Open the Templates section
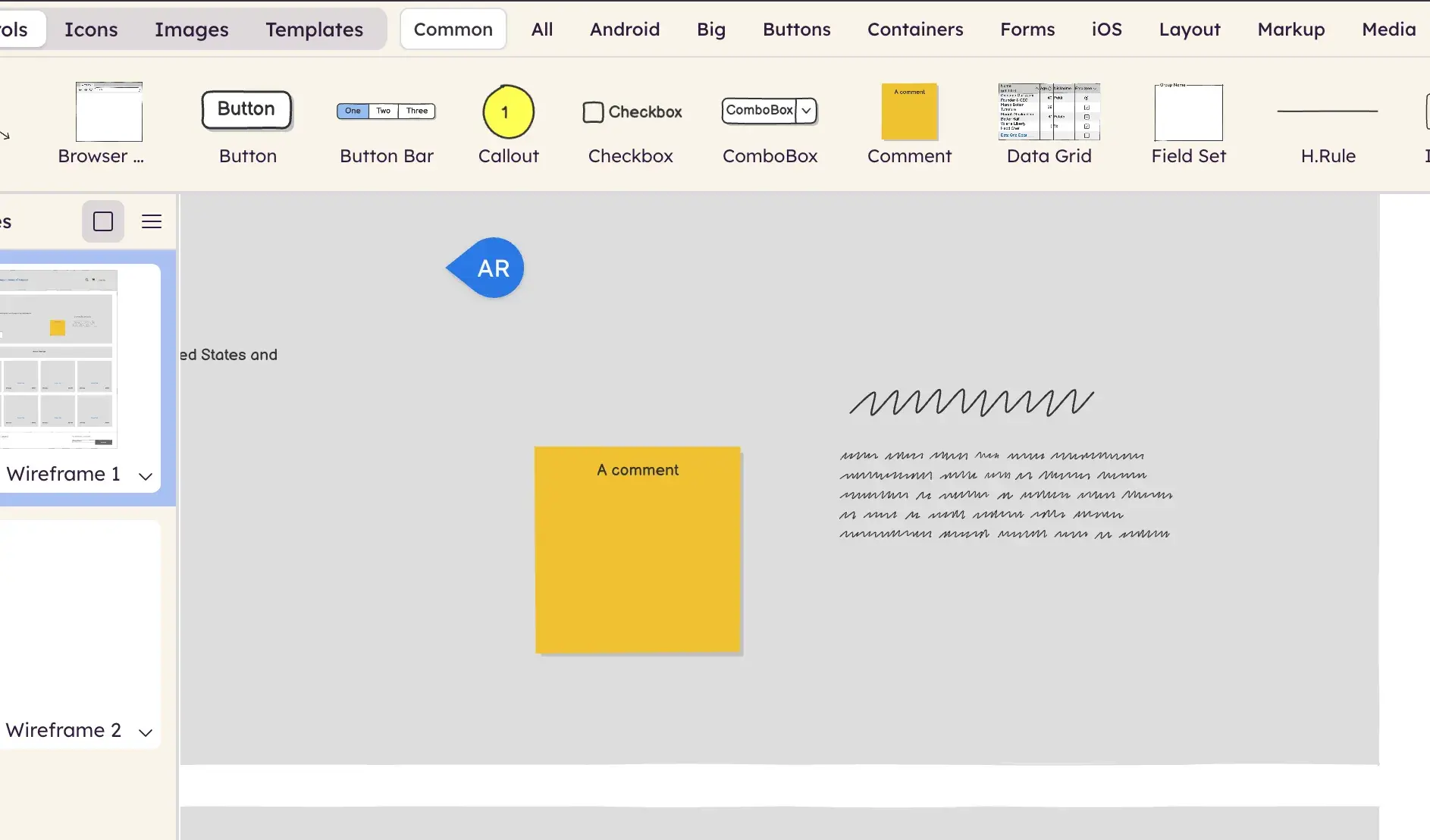Screen dimensions: 1430x840 314,30
